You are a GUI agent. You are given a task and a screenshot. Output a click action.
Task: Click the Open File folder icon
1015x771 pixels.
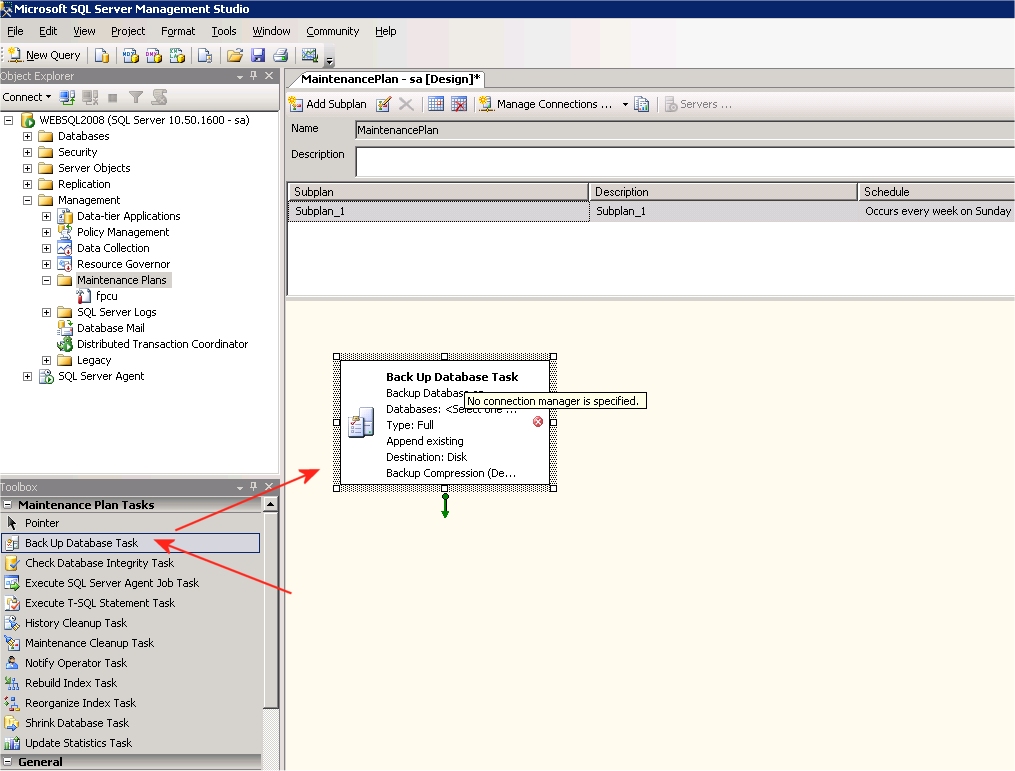(234, 56)
